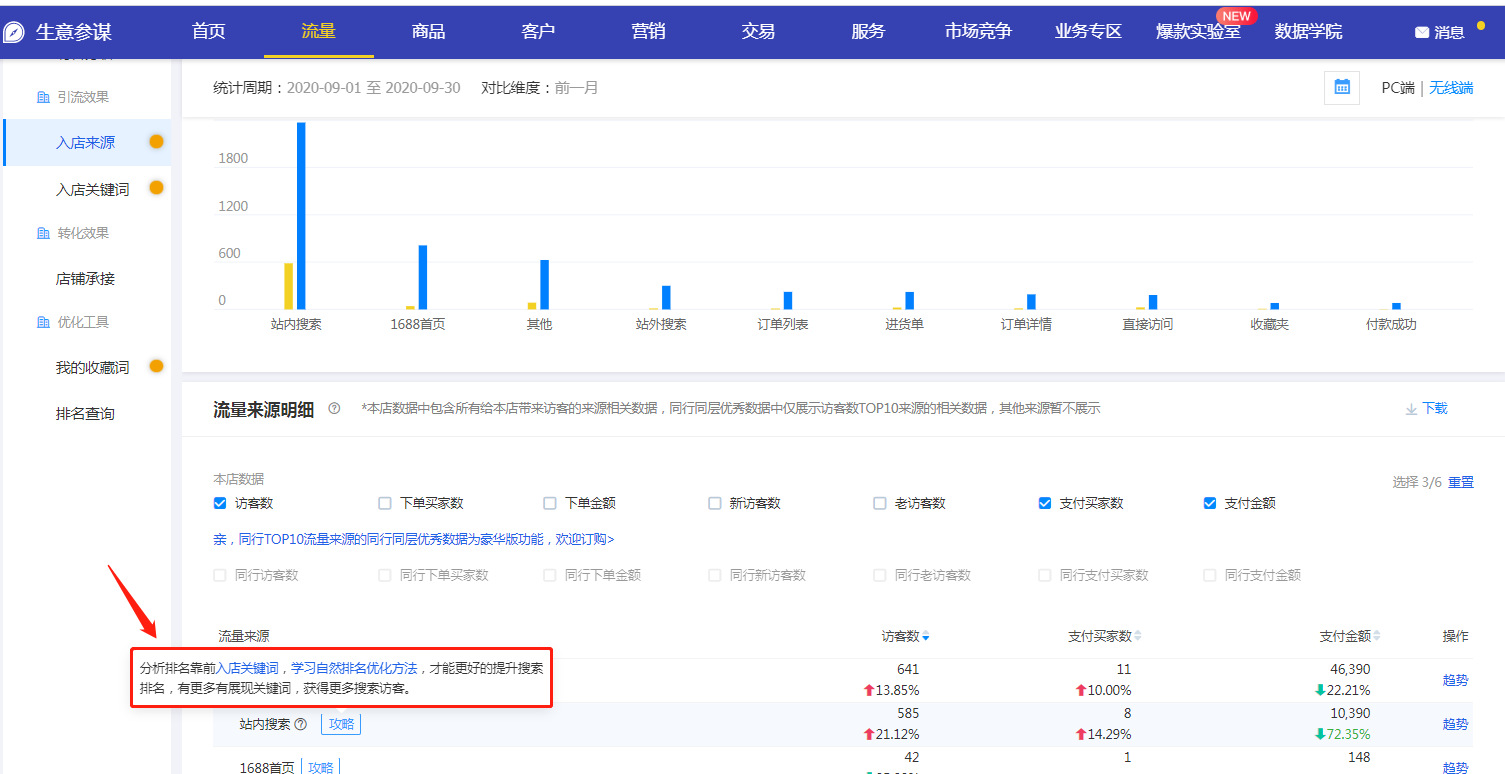Enable the 下单买家数 checkbox
Screen dimensions: 1505x774
coord(385,503)
